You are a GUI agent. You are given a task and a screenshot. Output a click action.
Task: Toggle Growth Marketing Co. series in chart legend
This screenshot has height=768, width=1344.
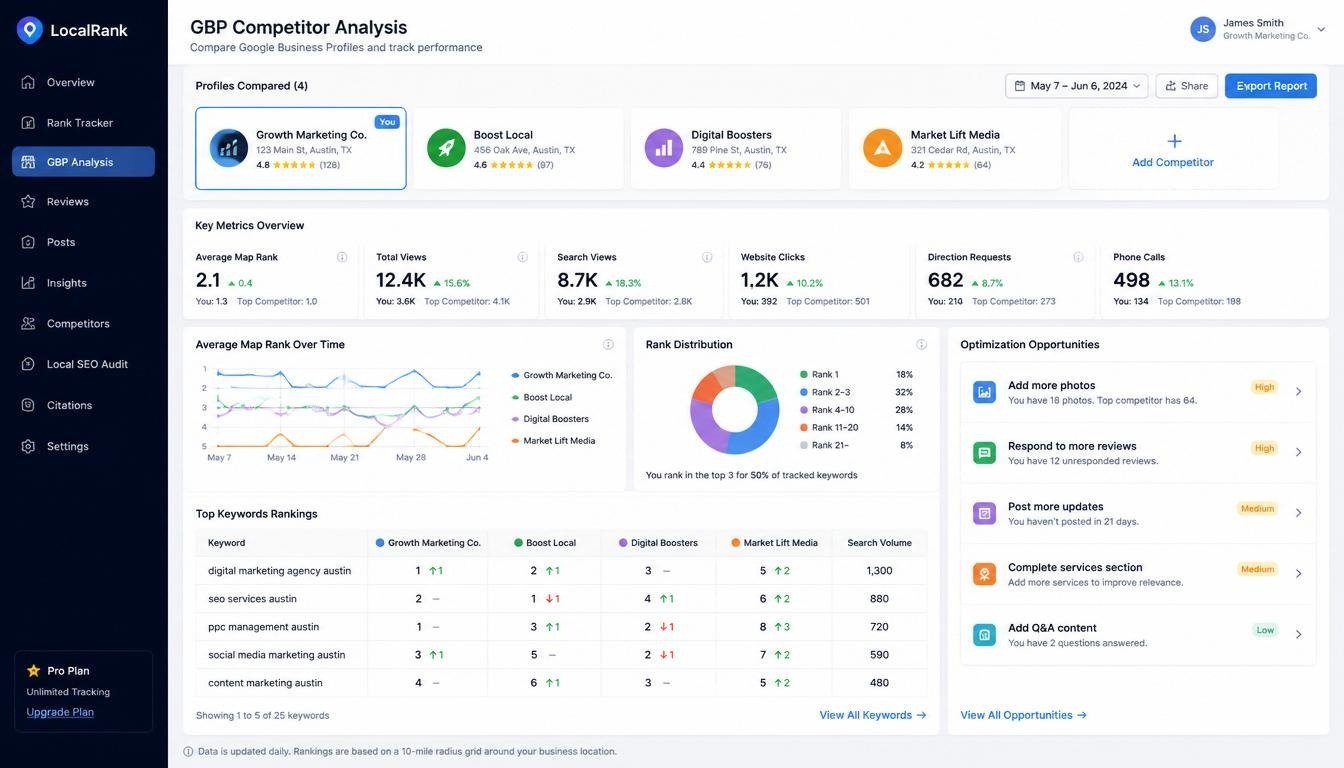(x=561, y=375)
